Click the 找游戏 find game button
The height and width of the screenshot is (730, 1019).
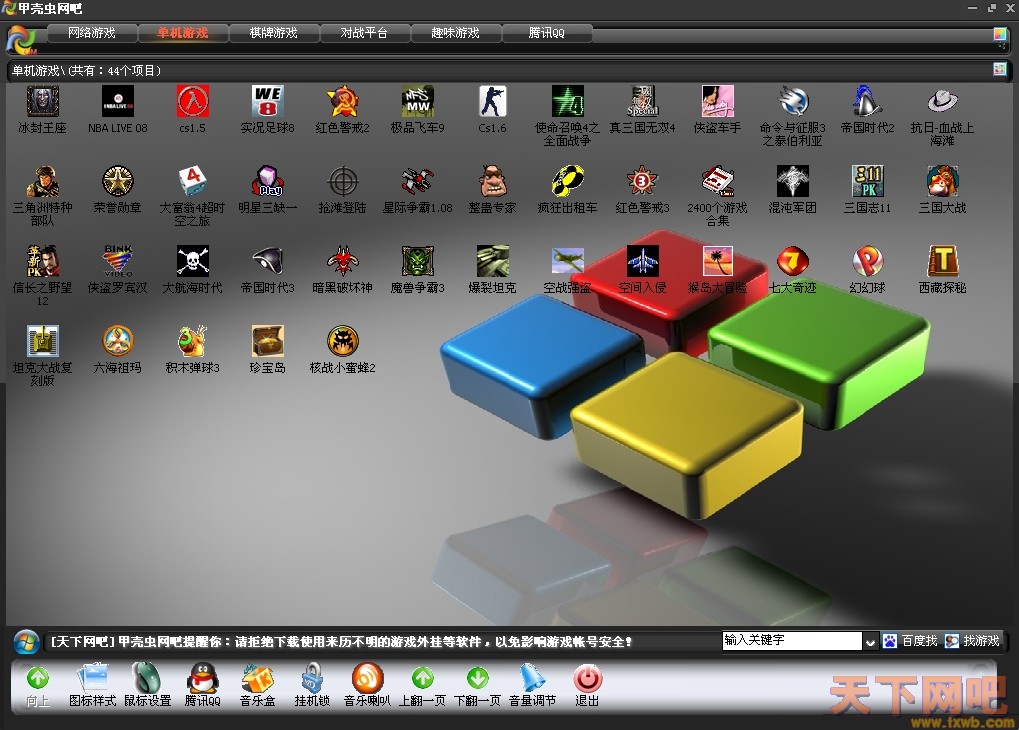tap(972, 642)
